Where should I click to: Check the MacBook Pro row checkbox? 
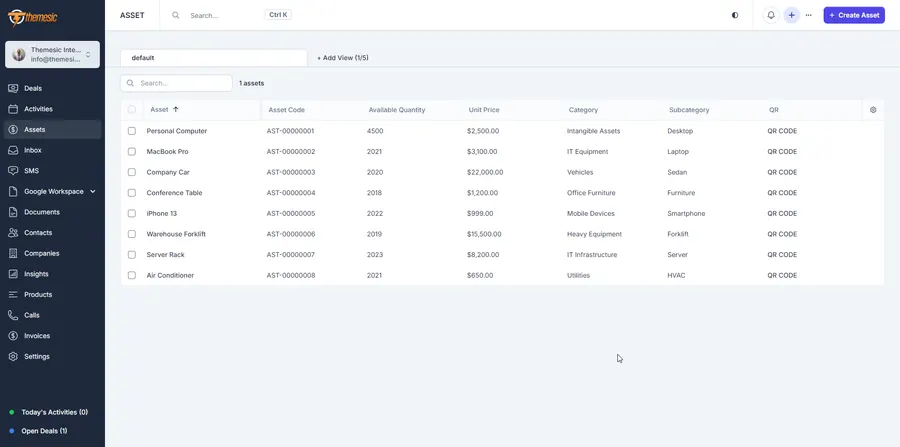[132, 151]
